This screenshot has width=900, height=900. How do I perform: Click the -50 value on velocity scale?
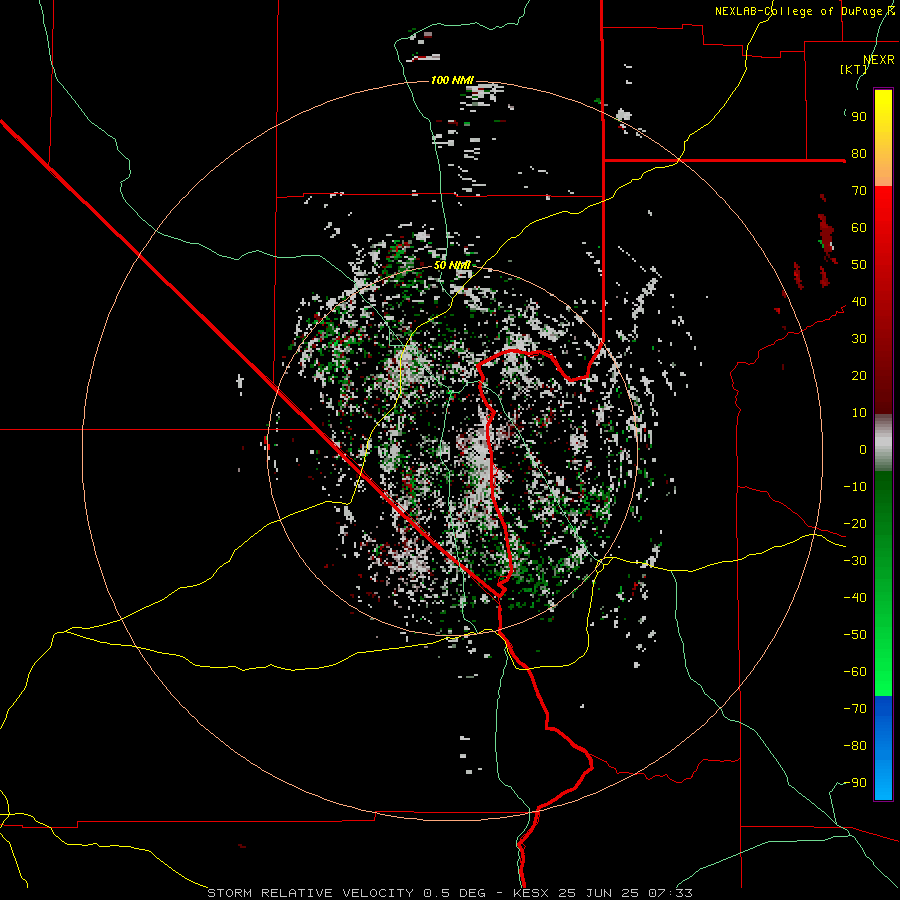coord(855,635)
